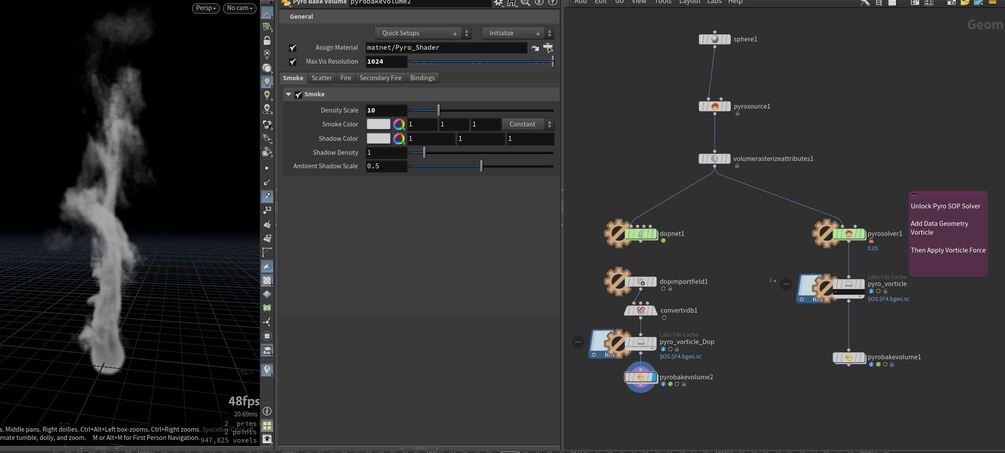1005x453 pixels.
Task: Select the dopimportfield1 node
Action: (640, 281)
